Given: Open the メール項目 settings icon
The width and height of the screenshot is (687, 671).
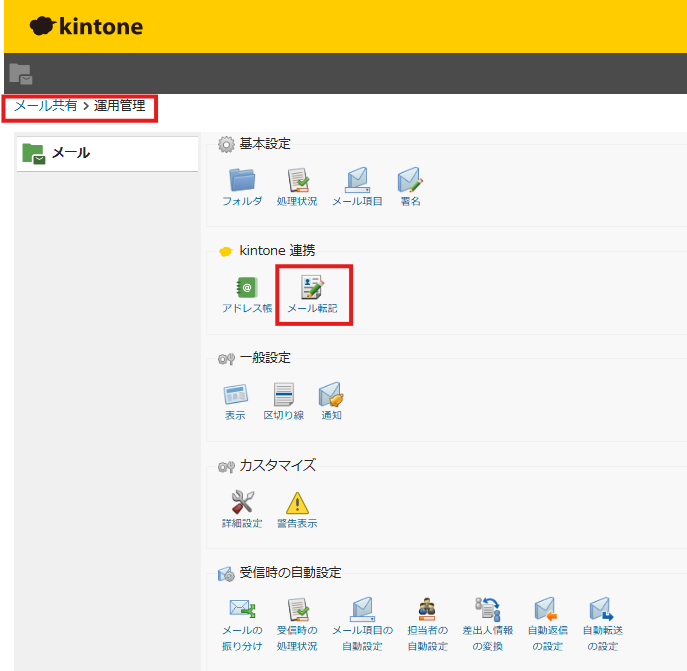Looking at the screenshot, I should (x=358, y=180).
